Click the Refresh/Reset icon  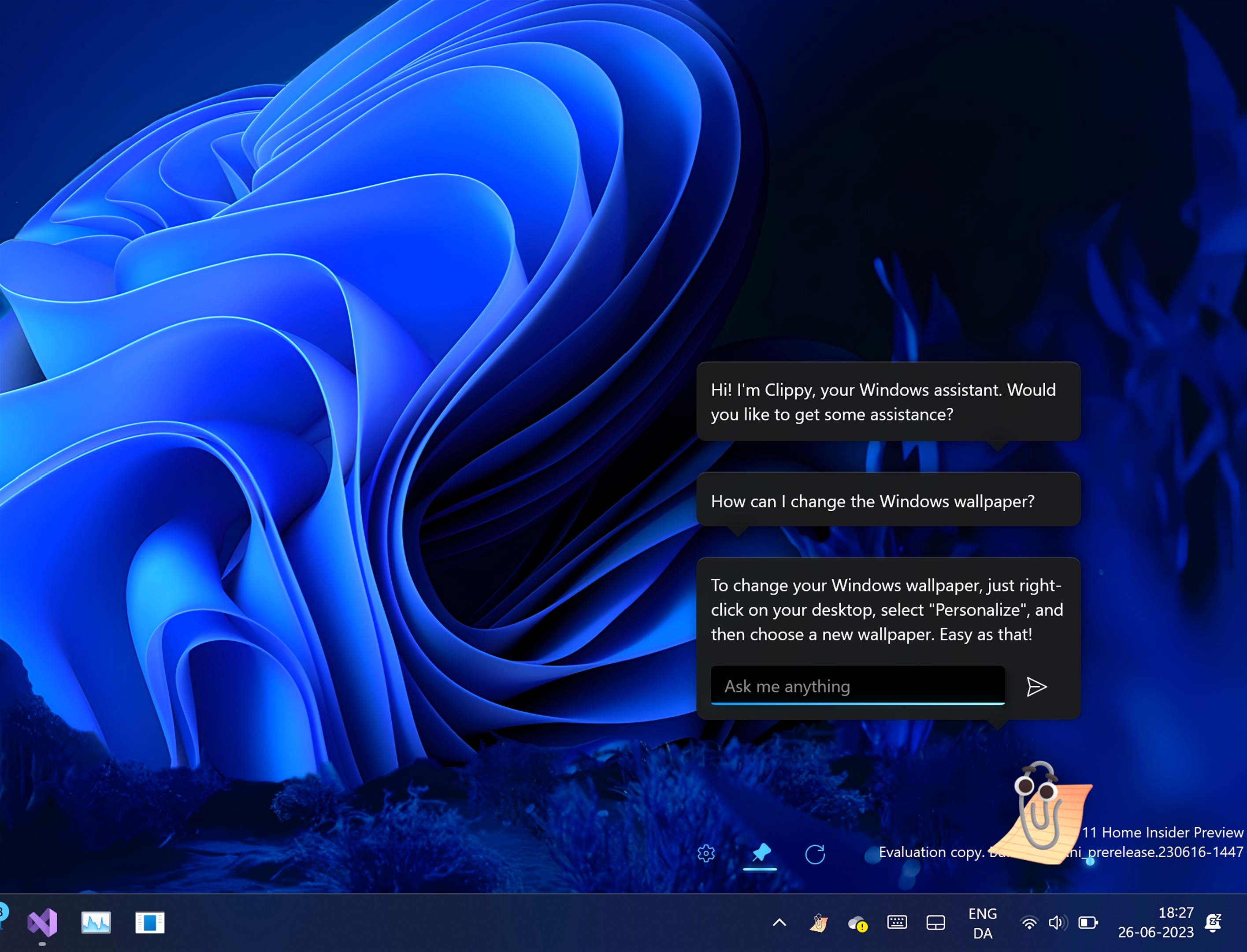point(816,853)
